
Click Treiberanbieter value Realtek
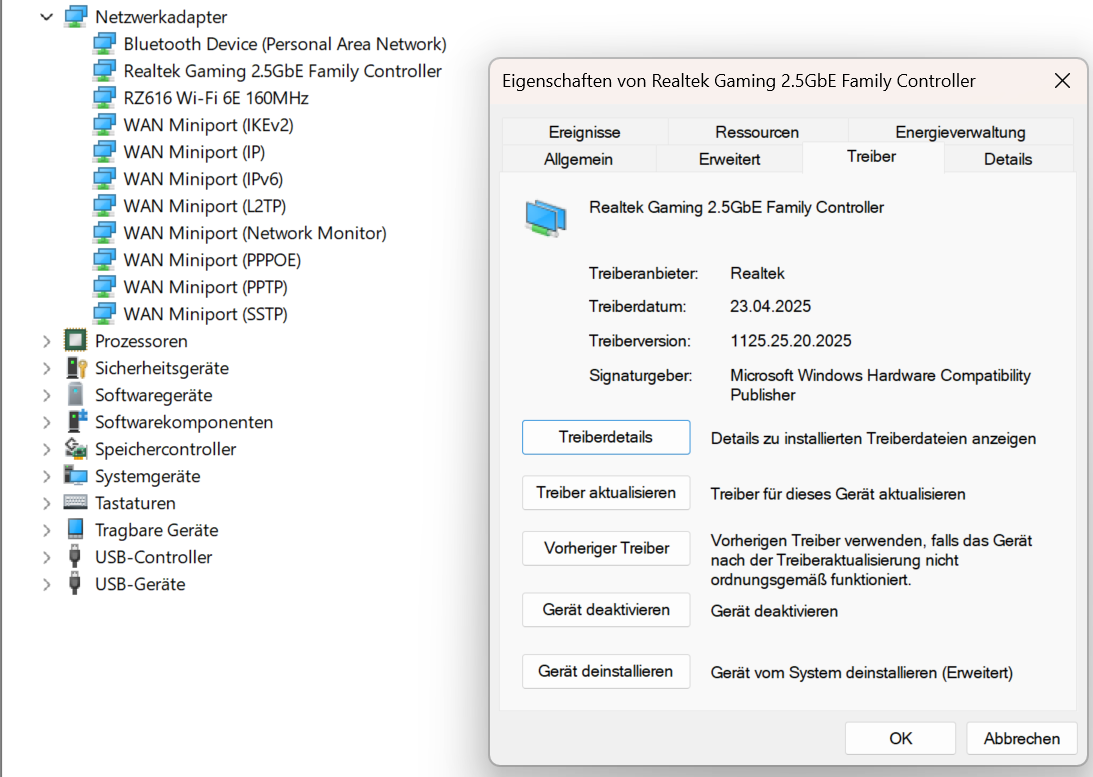click(757, 273)
